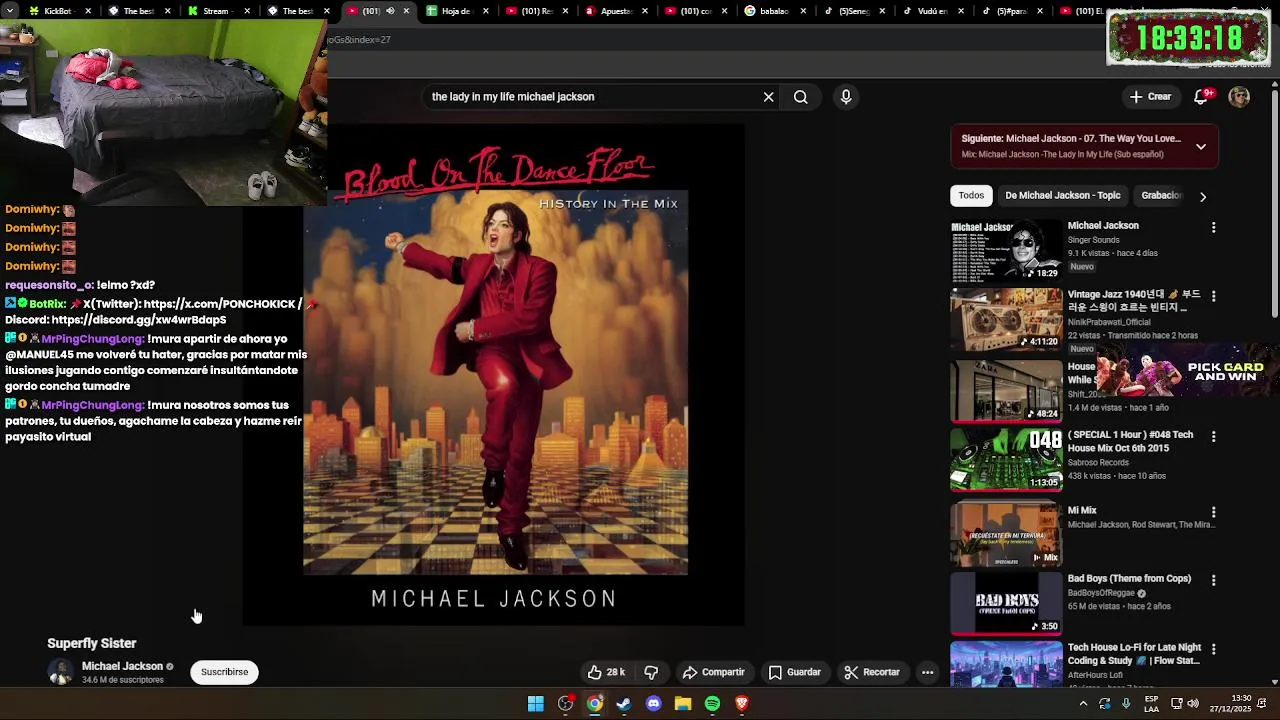Open Brave browser from the taskbar
1280x720 pixels.
(x=742, y=704)
